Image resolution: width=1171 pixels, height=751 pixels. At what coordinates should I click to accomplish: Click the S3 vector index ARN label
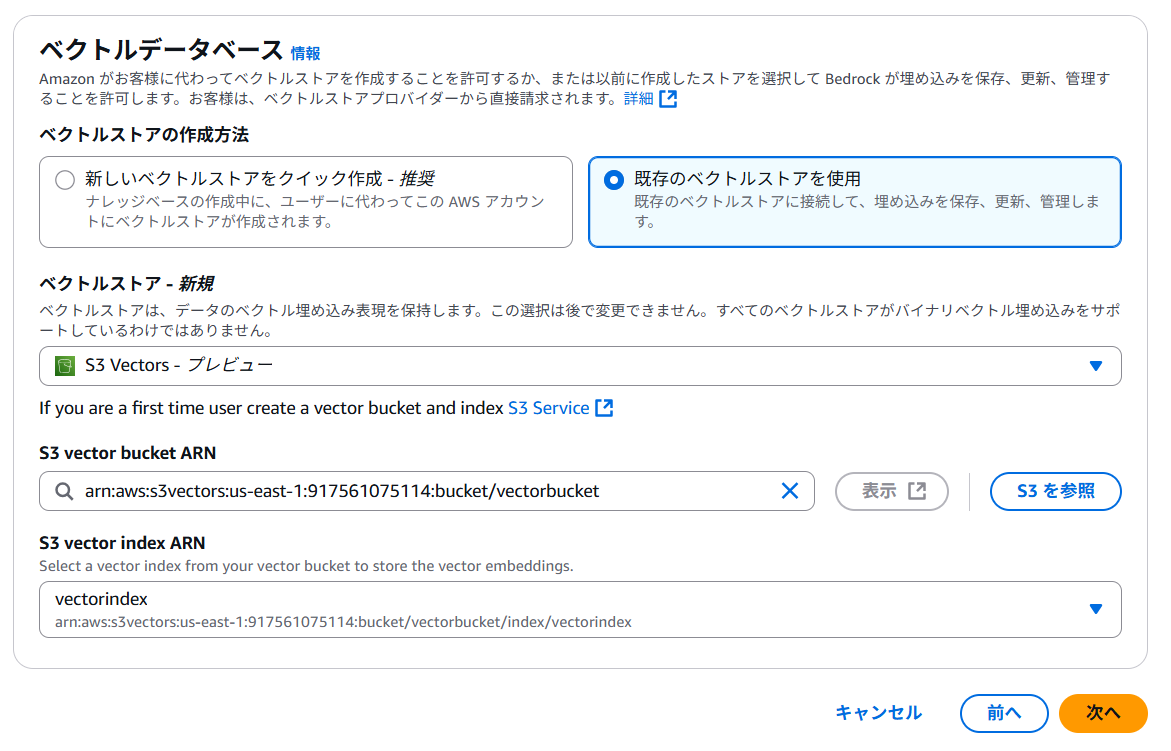click(x=122, y=543)
